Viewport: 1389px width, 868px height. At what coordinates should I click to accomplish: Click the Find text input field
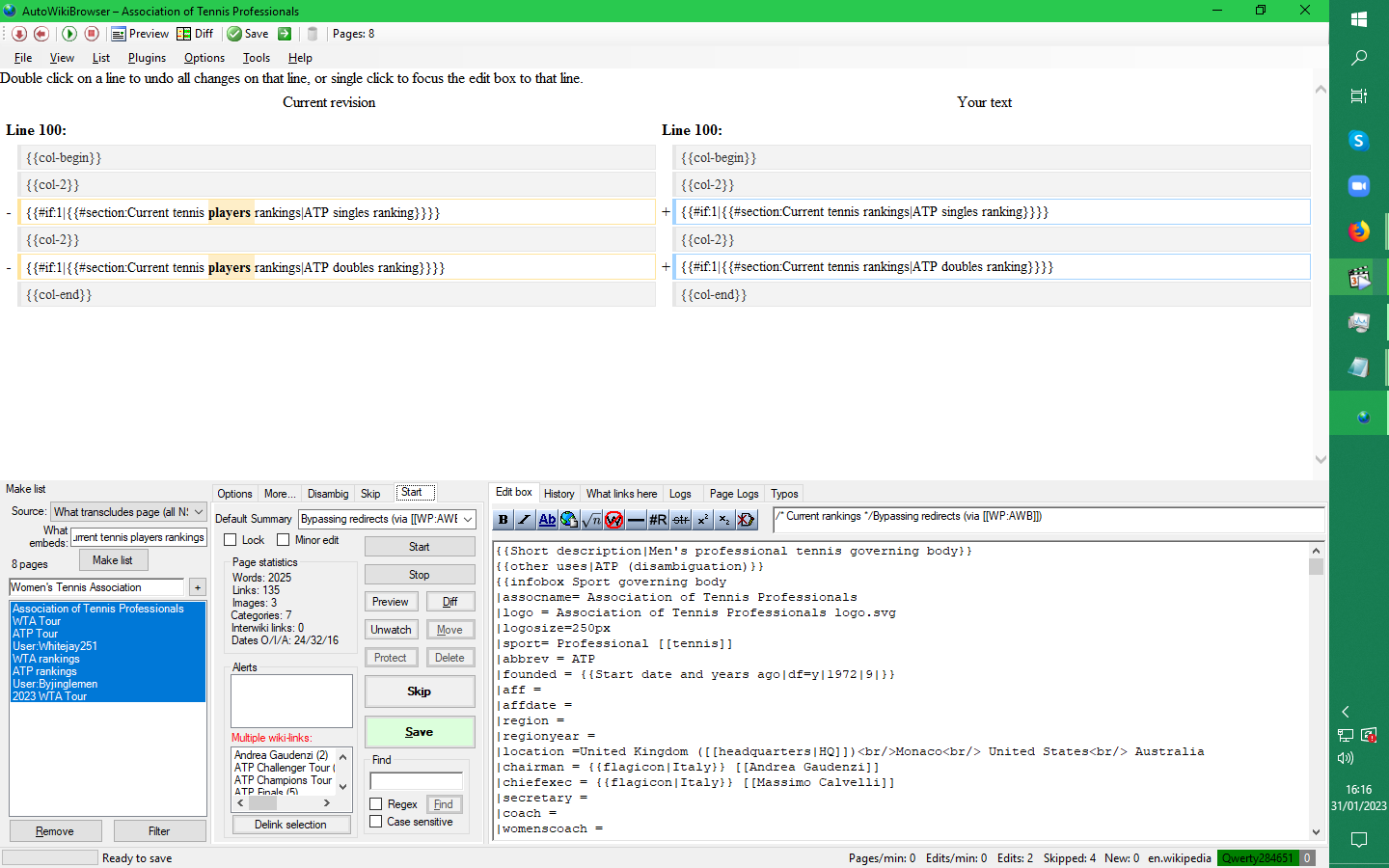417,781
